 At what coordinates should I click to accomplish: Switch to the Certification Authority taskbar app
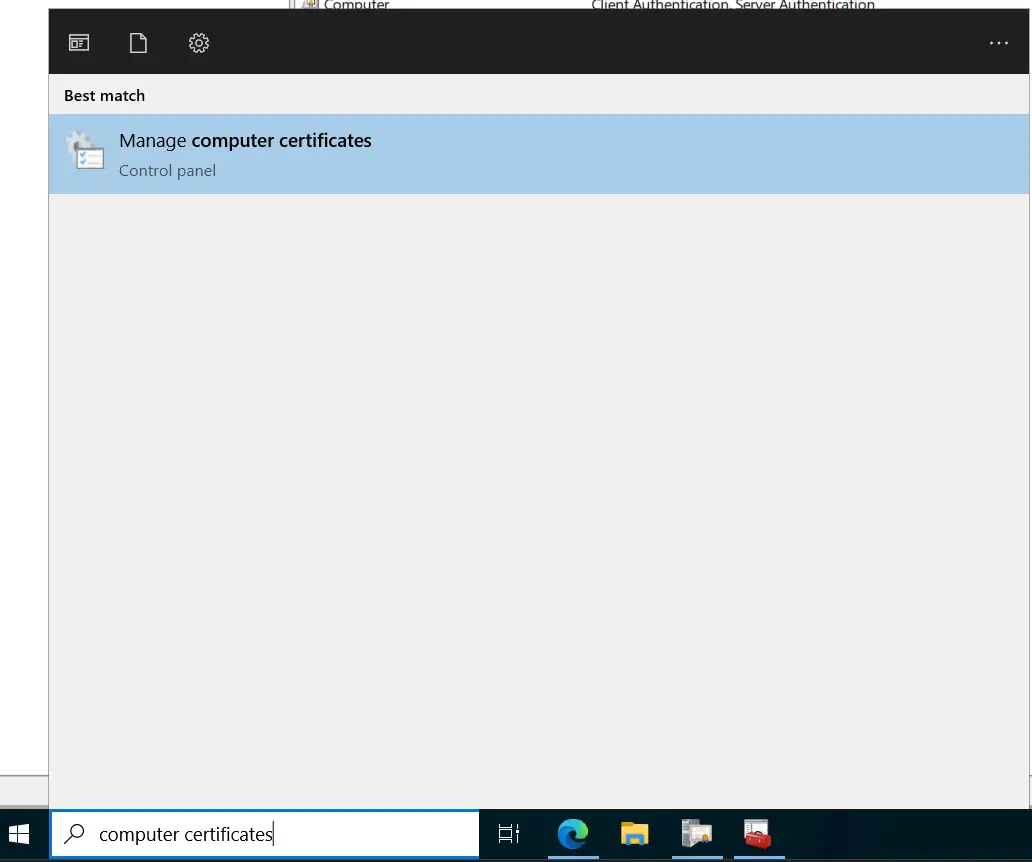(696, 834)
